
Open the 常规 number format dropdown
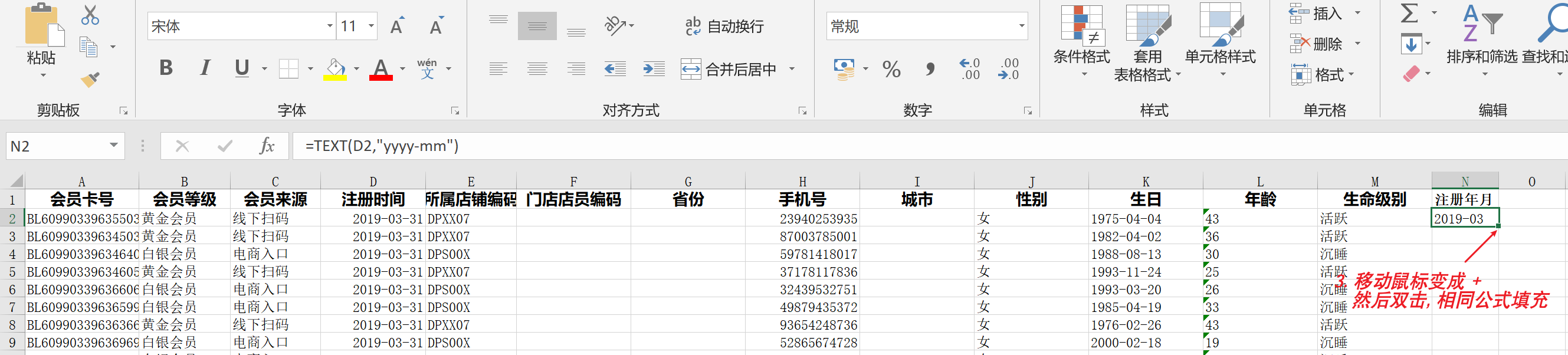(1021, 26)
